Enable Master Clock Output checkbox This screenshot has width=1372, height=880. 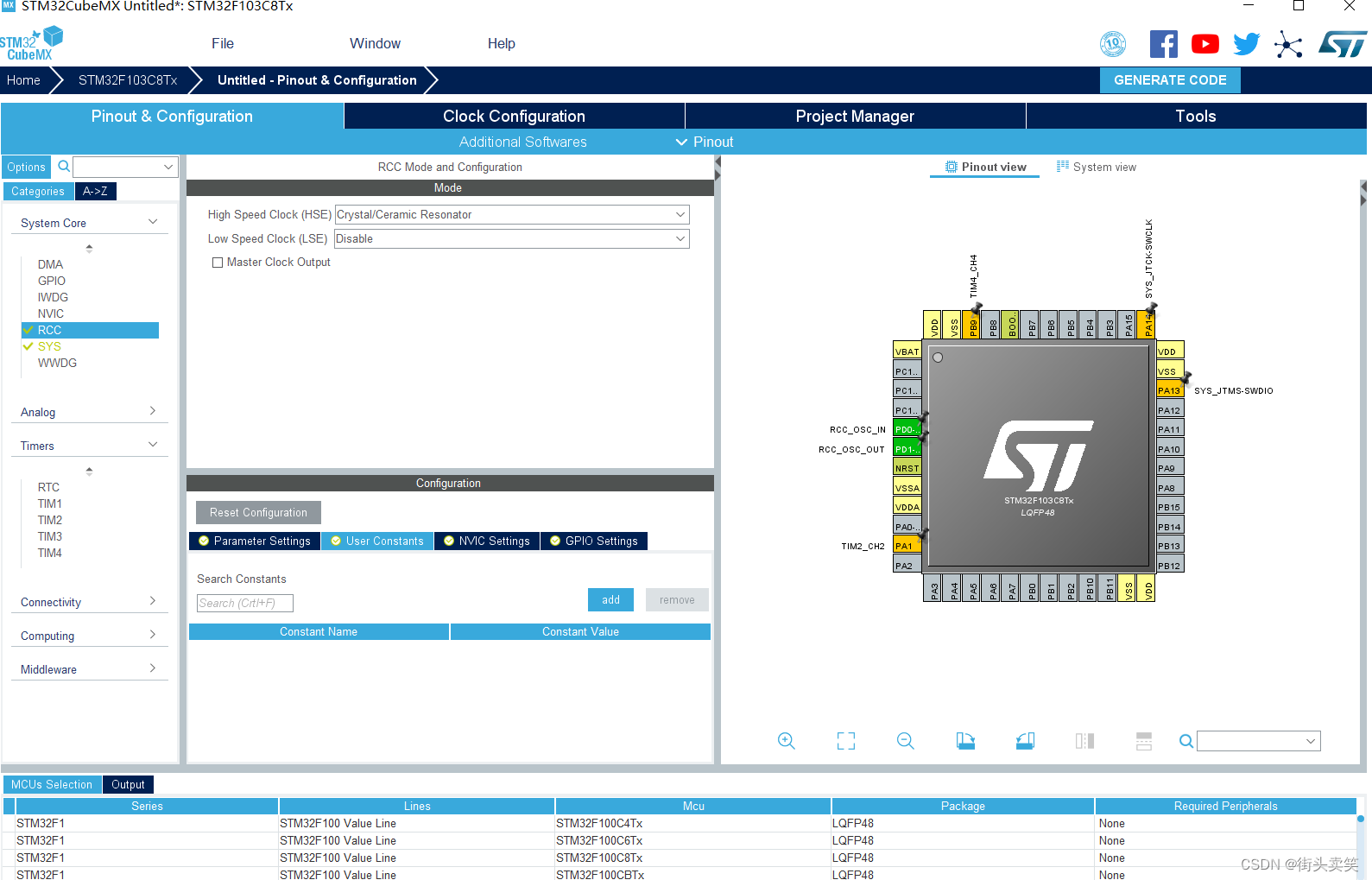[x=218, y=263]
